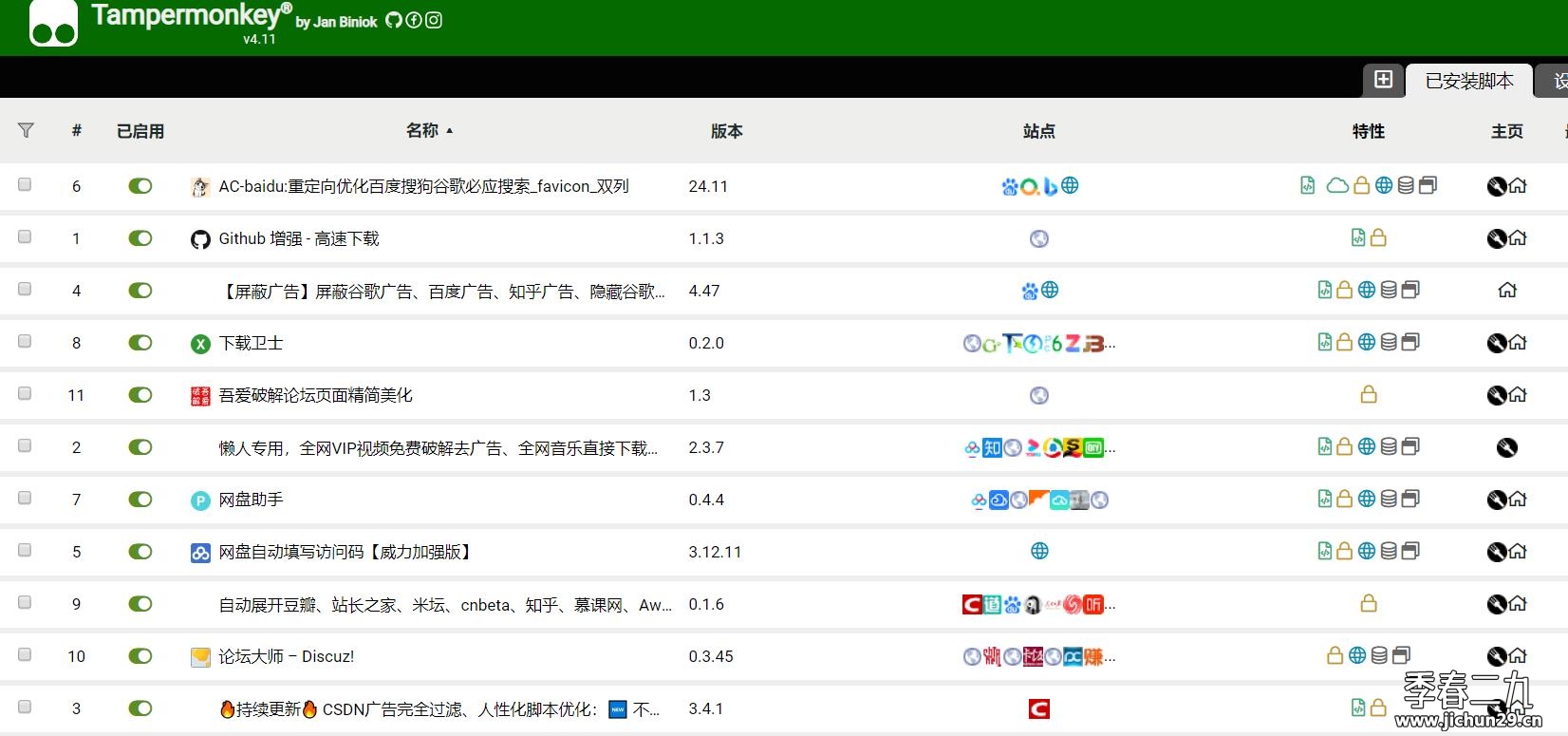This screenshot has width=1568, height=736.
Task: Tick the checkbox for AC-baidu script row
Action: 25,185
